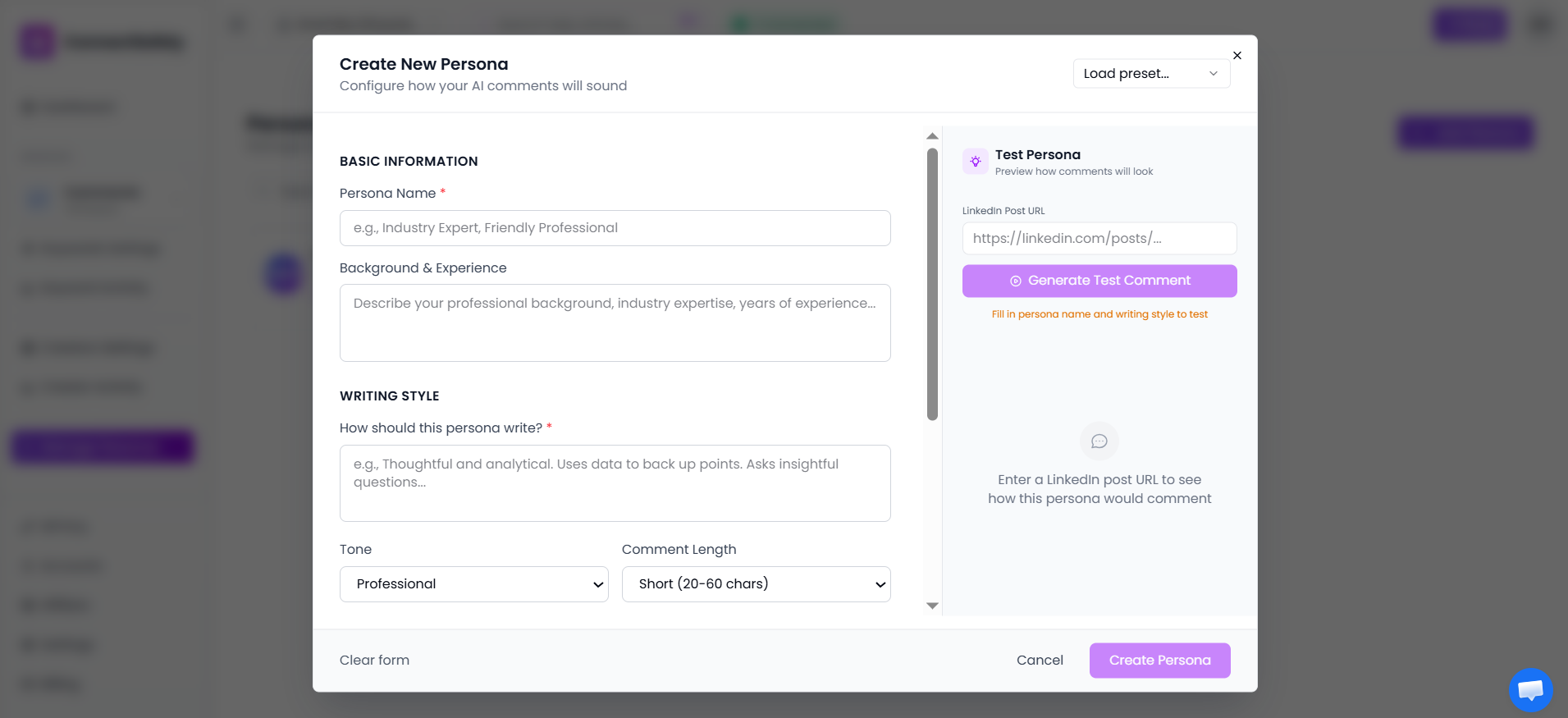Viewport: 1568px width, 718px height.
Task: Click the lightbulb icon beside Test Persona
Action: 976,162
